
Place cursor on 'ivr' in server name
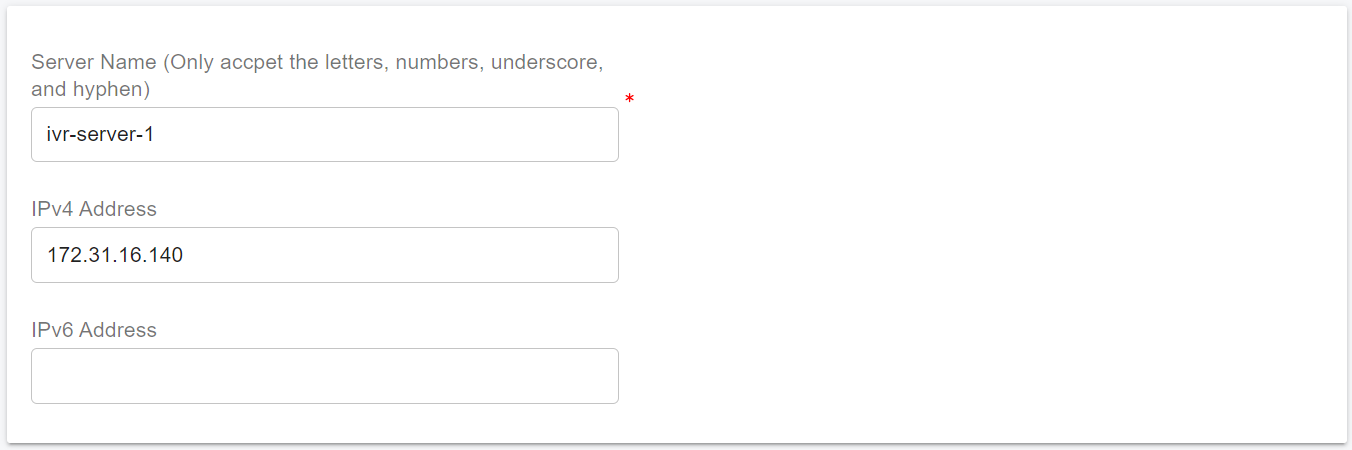coord(58,135)
